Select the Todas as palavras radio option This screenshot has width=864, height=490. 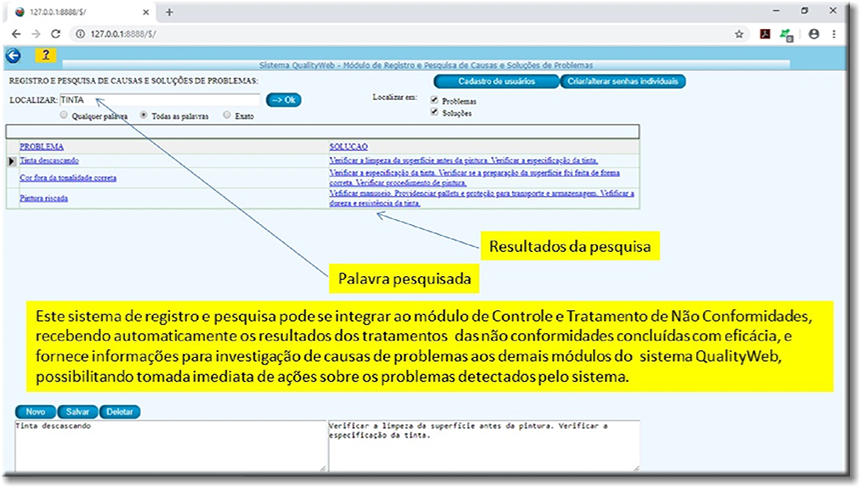coord(144,115)
